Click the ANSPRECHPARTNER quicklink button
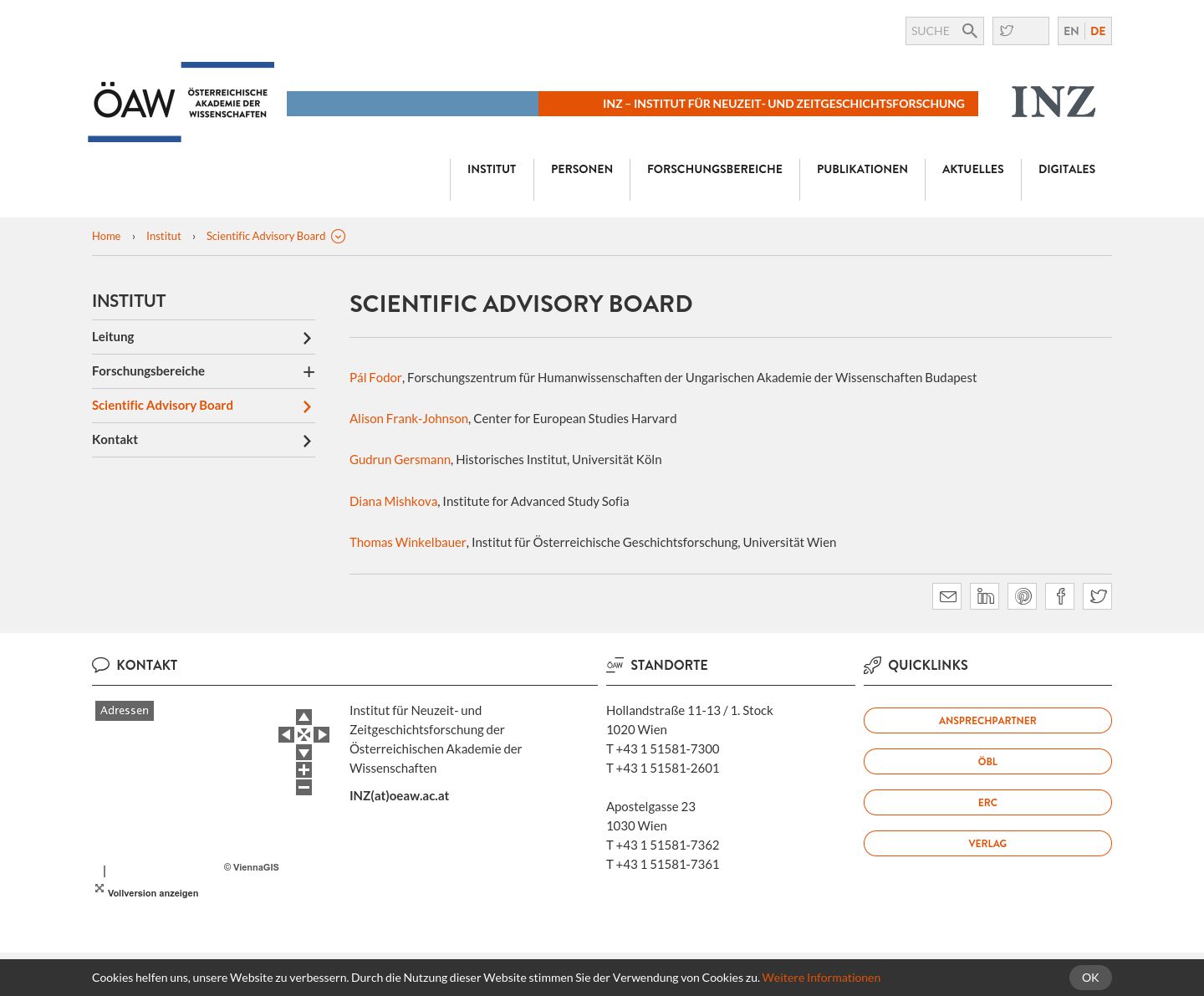The width and height of the screenshot is (1204, 996). tap(987, 720)
